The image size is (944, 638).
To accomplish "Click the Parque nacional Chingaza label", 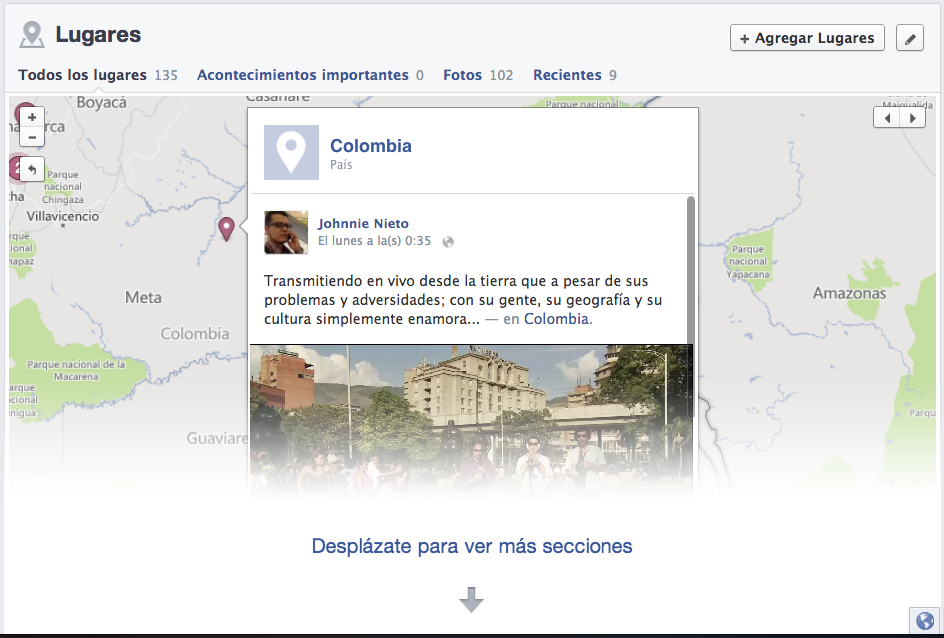I will pos(63,187).
